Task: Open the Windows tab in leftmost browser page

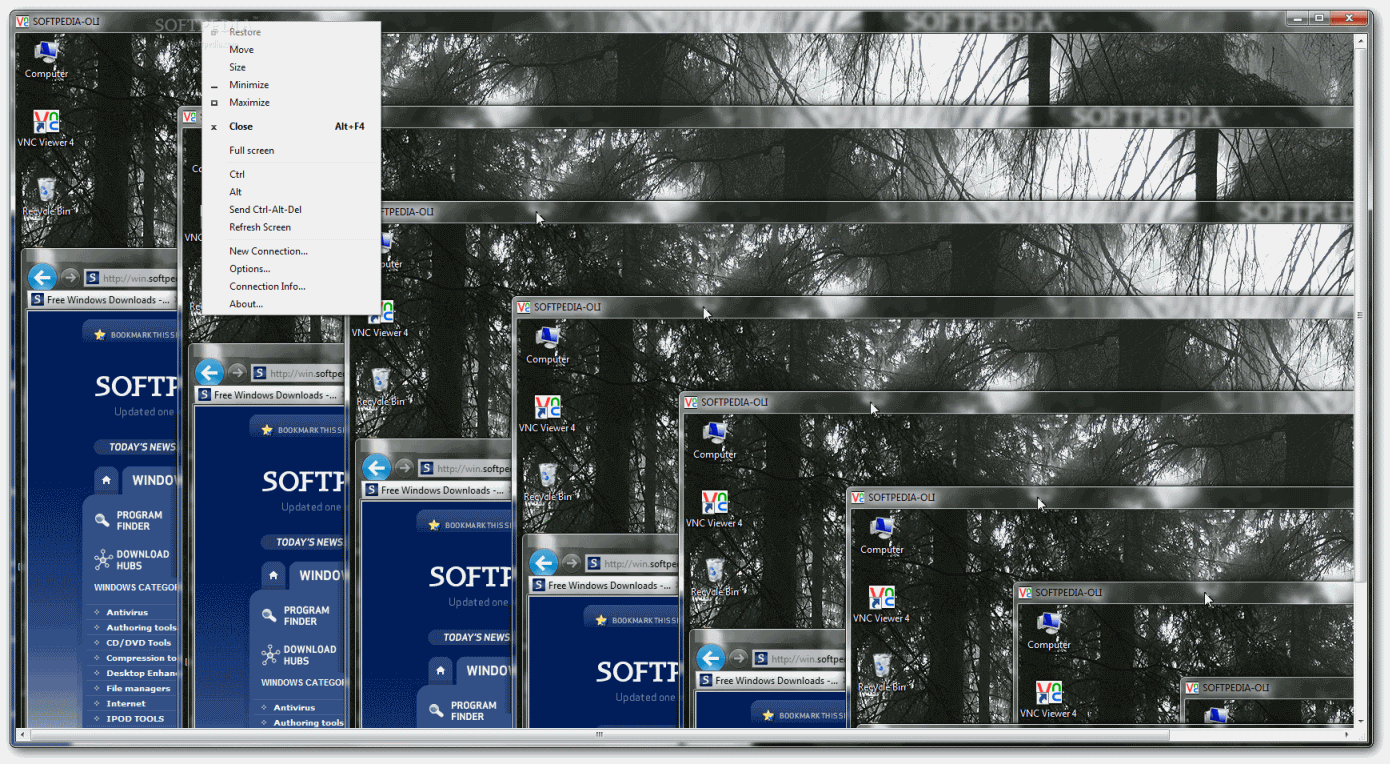Action: click(151, 480)
